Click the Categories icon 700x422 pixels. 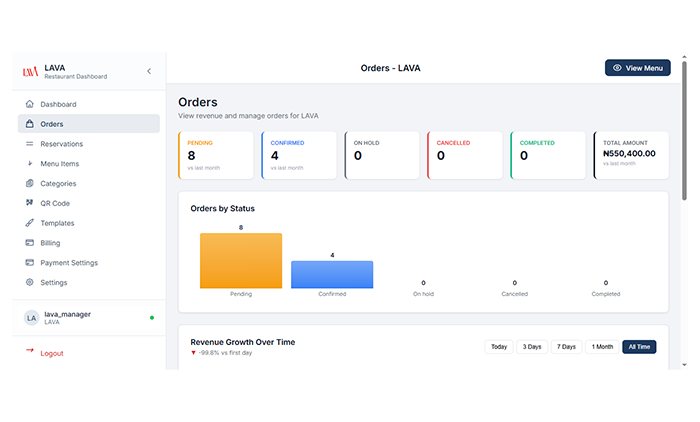pos(29,183)
